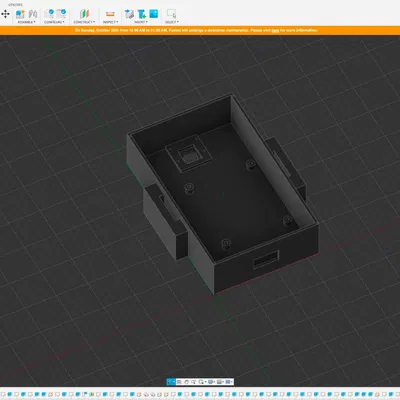Open the Display Settings dropdown

211,382
